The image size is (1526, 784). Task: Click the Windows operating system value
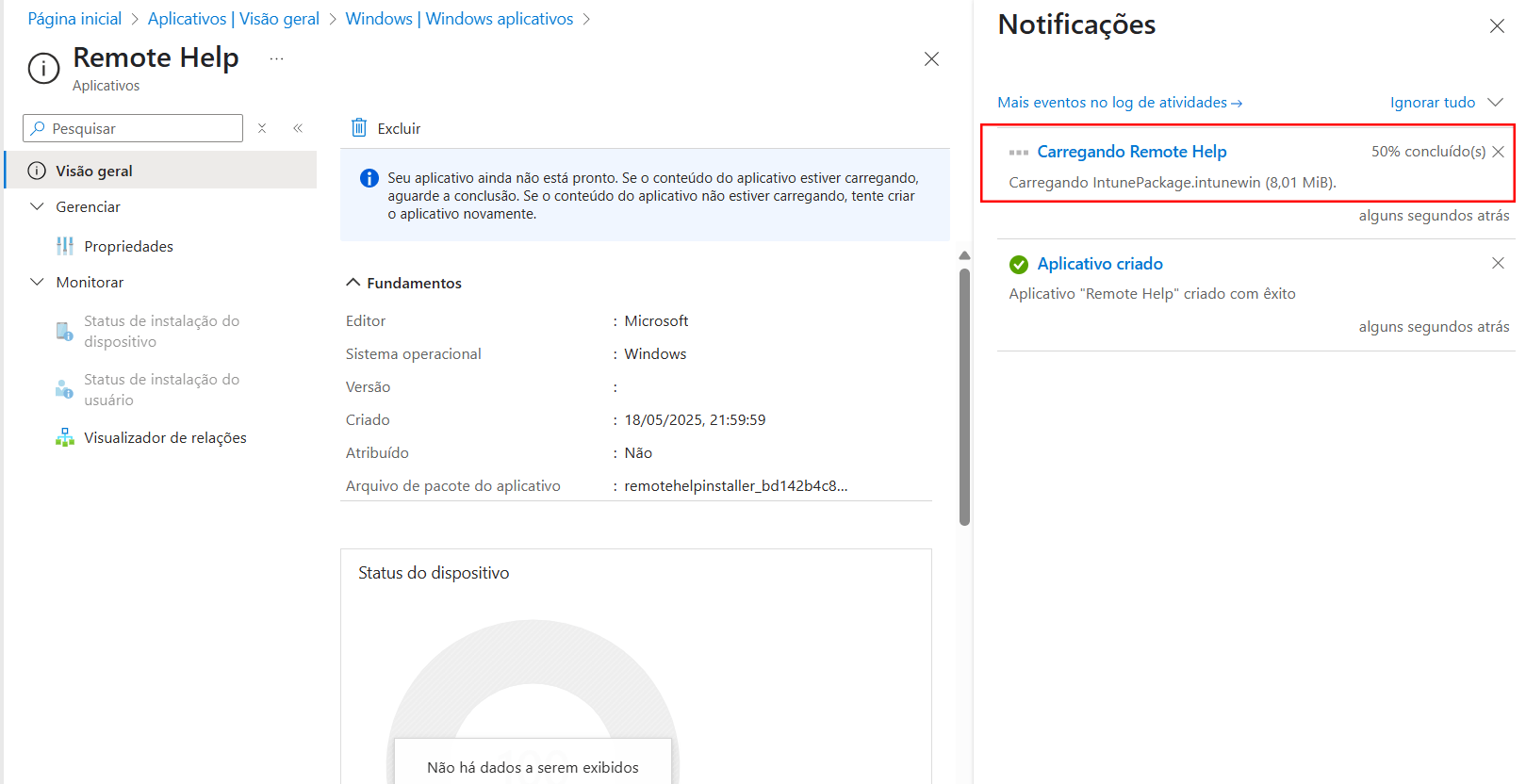(x=655, y=354)
